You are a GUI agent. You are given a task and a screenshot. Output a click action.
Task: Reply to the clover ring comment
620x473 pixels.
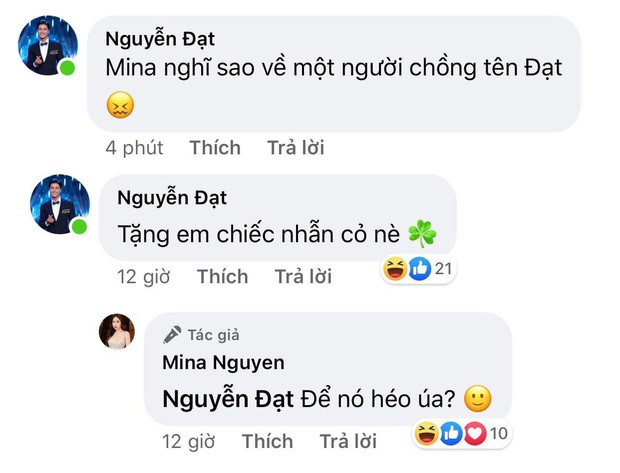[303, 276]
